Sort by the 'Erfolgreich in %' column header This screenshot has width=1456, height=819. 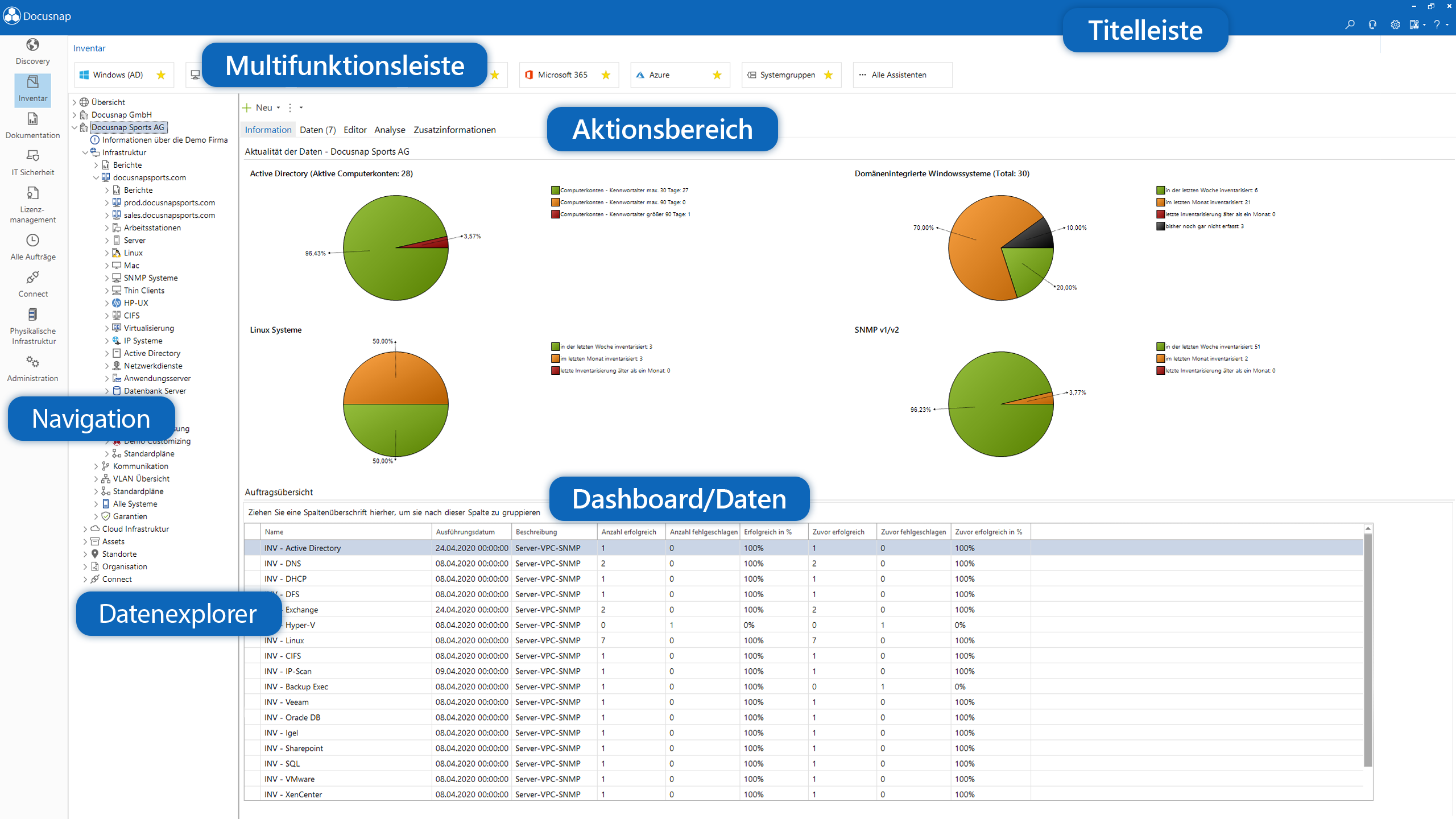point(773,532)
